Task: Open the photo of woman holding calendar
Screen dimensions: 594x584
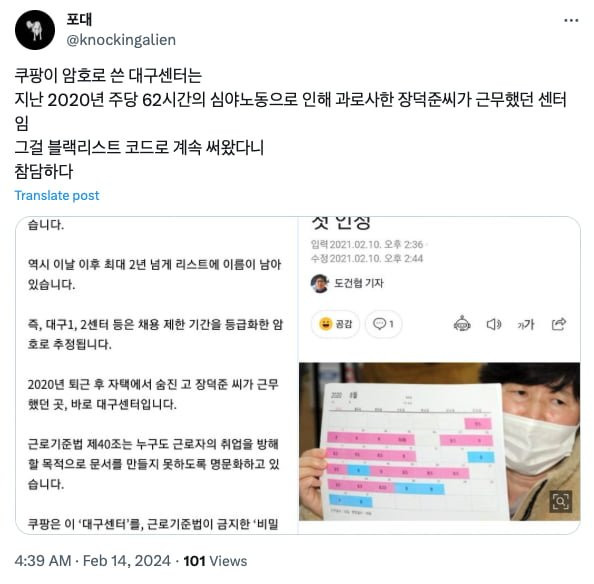Action: point(439,442)
